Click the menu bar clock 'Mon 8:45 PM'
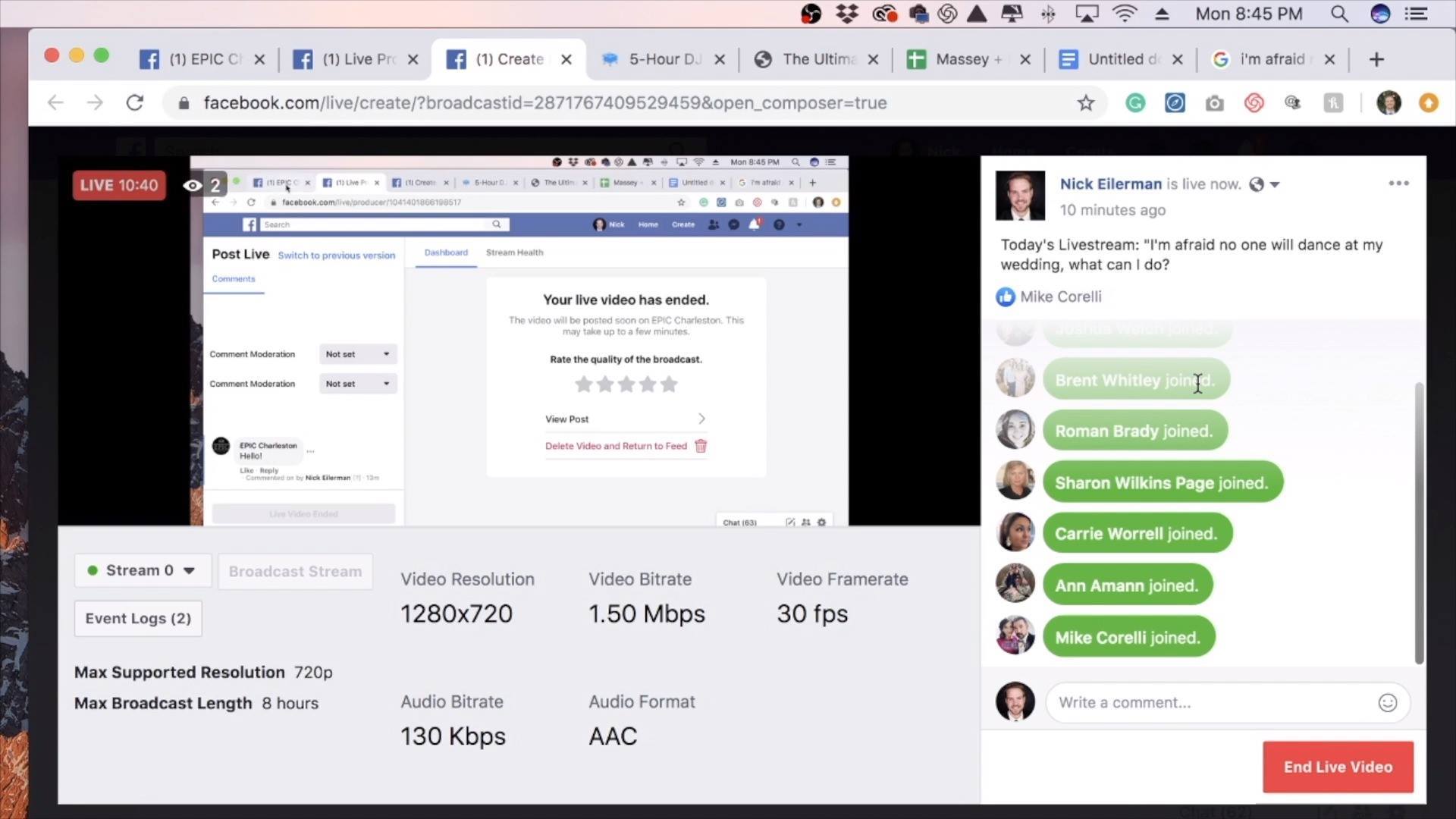 tap(1249, 14)
